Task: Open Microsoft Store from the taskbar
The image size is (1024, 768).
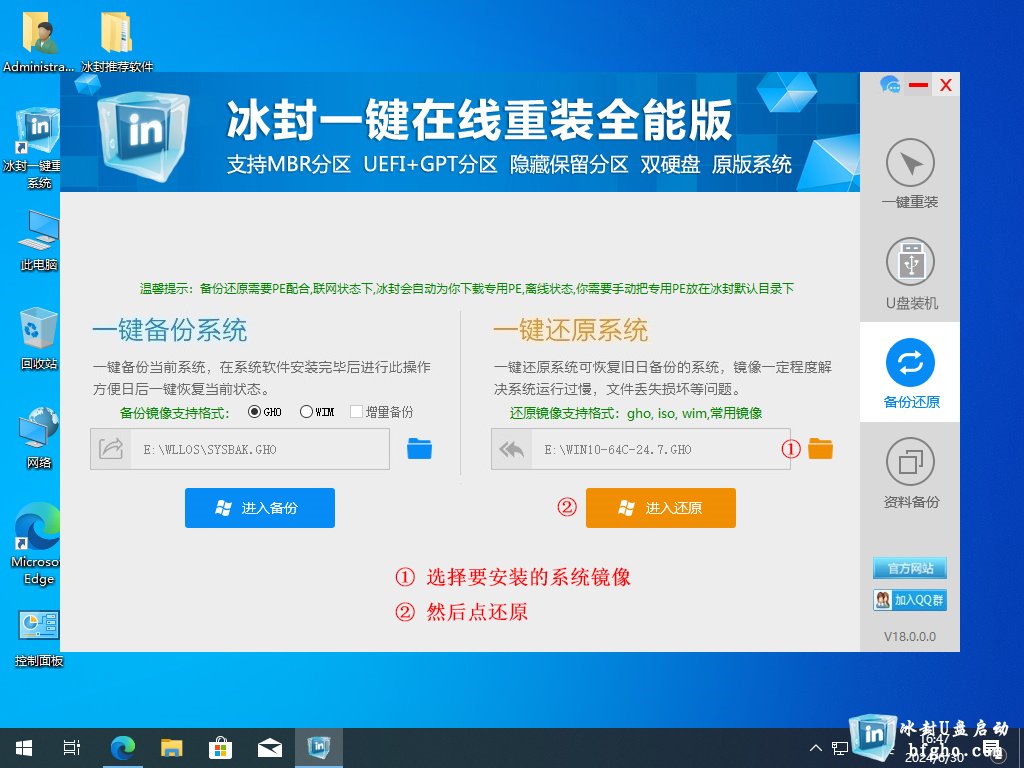Action: pos(221,748)
